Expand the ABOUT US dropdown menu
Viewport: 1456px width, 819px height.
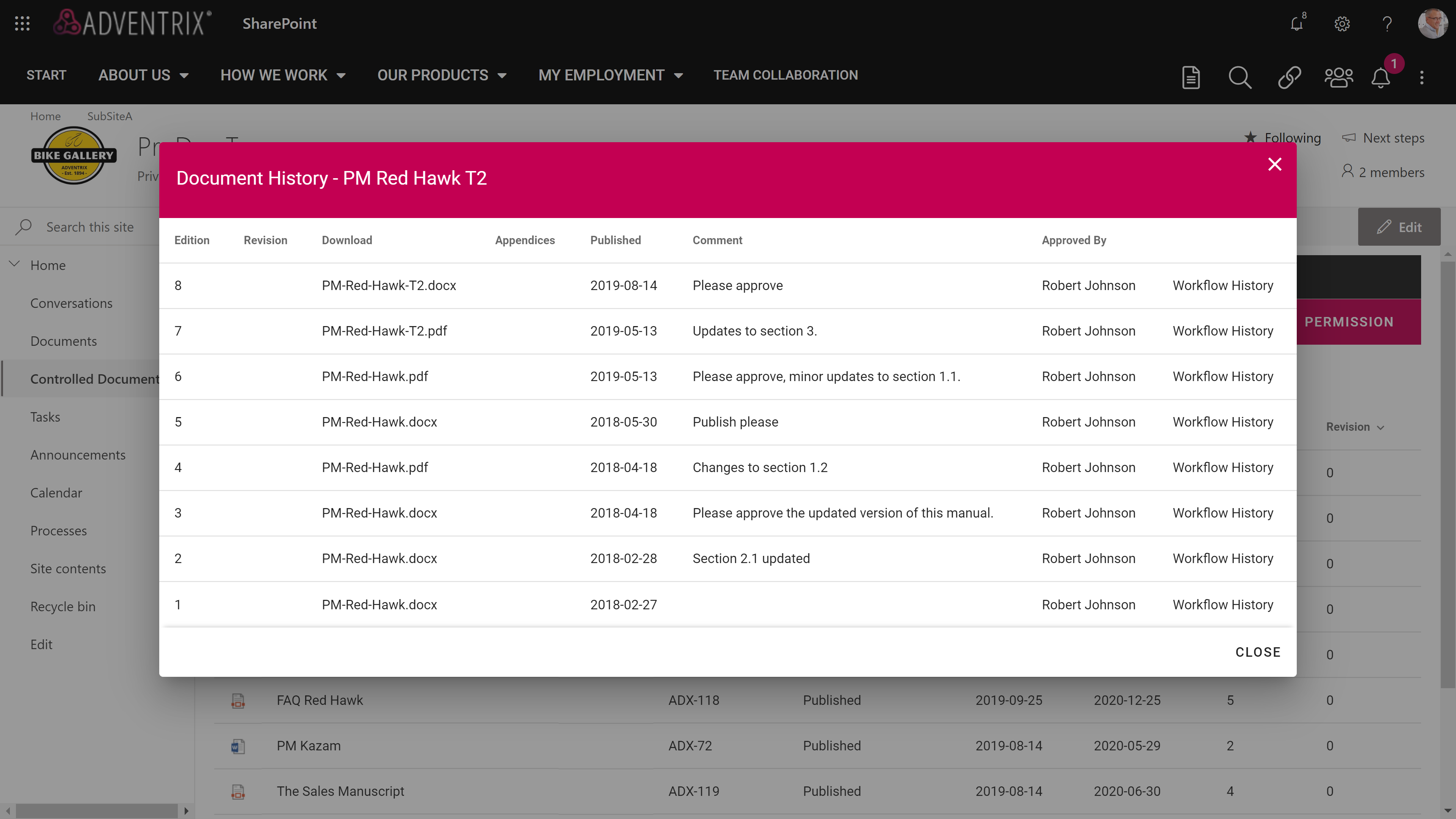pyautogui.click(x=143, y=75)
